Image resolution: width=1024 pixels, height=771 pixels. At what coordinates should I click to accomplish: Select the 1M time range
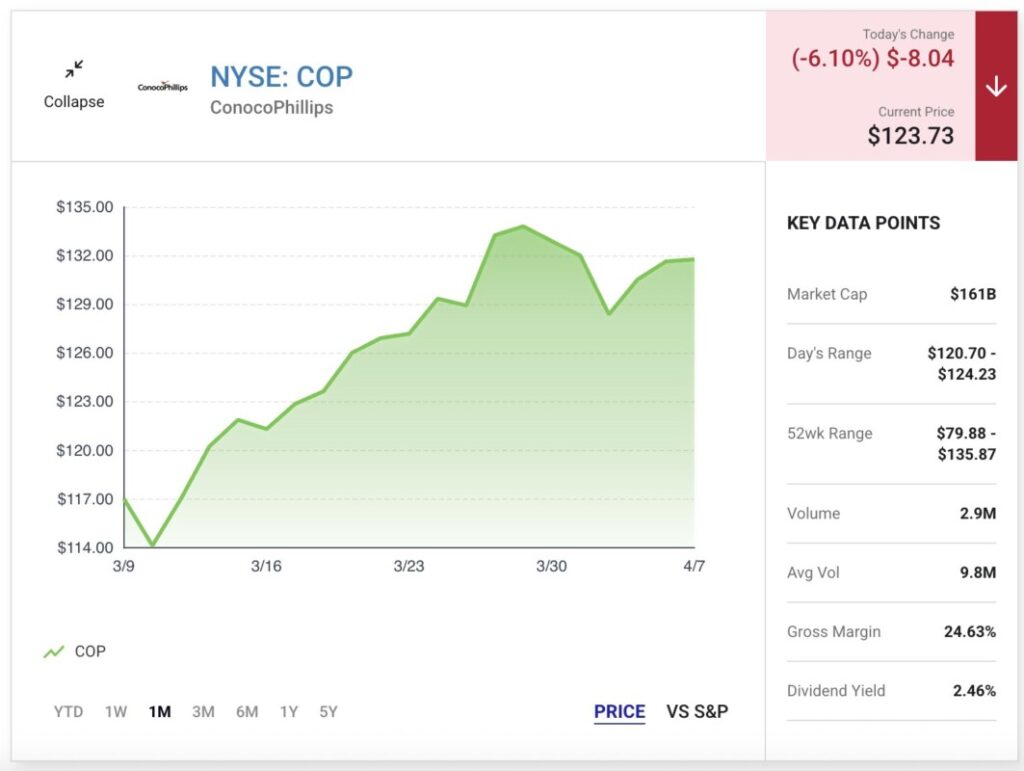point(159,712)
